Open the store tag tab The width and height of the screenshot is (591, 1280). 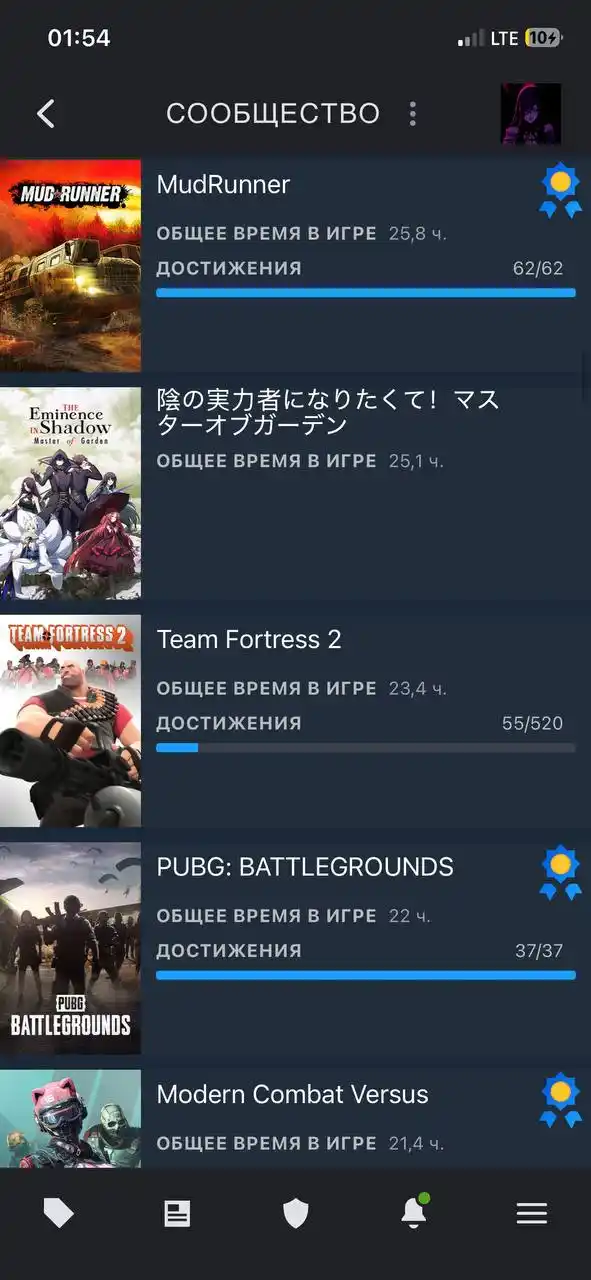[59, 1213]
